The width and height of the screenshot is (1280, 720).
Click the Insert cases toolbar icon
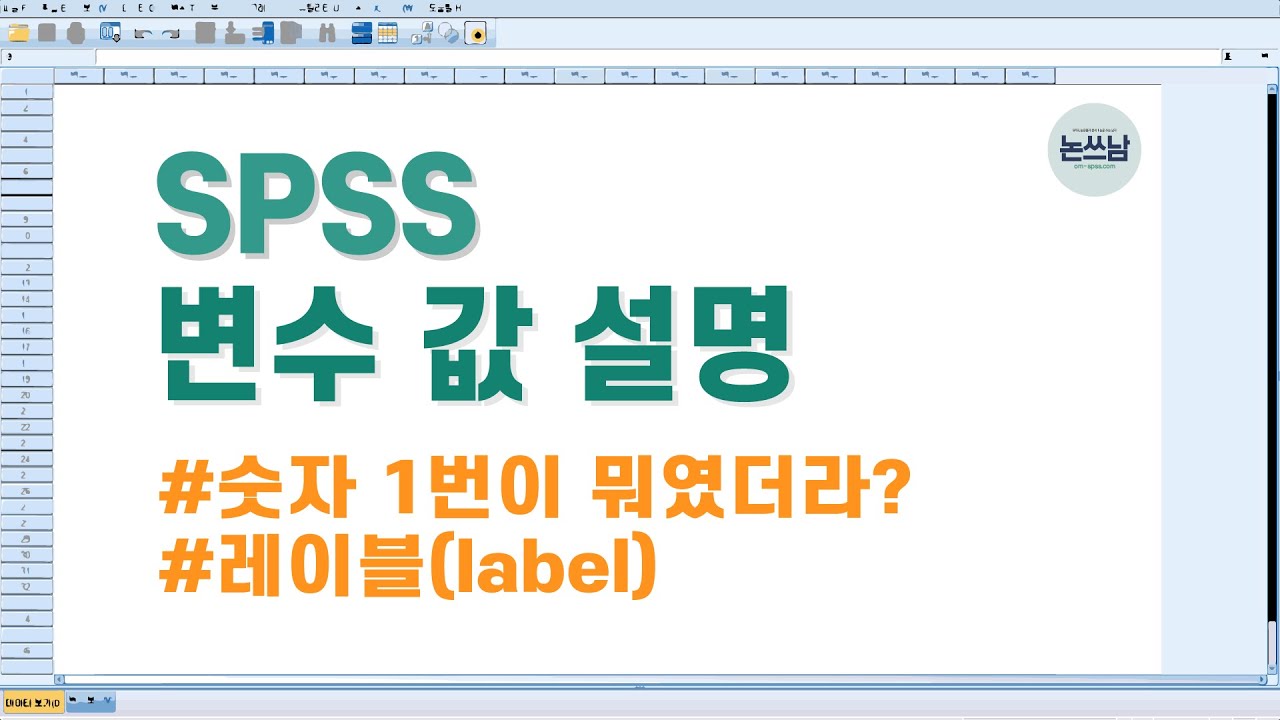pyautogui.click(x=362, y=33)
